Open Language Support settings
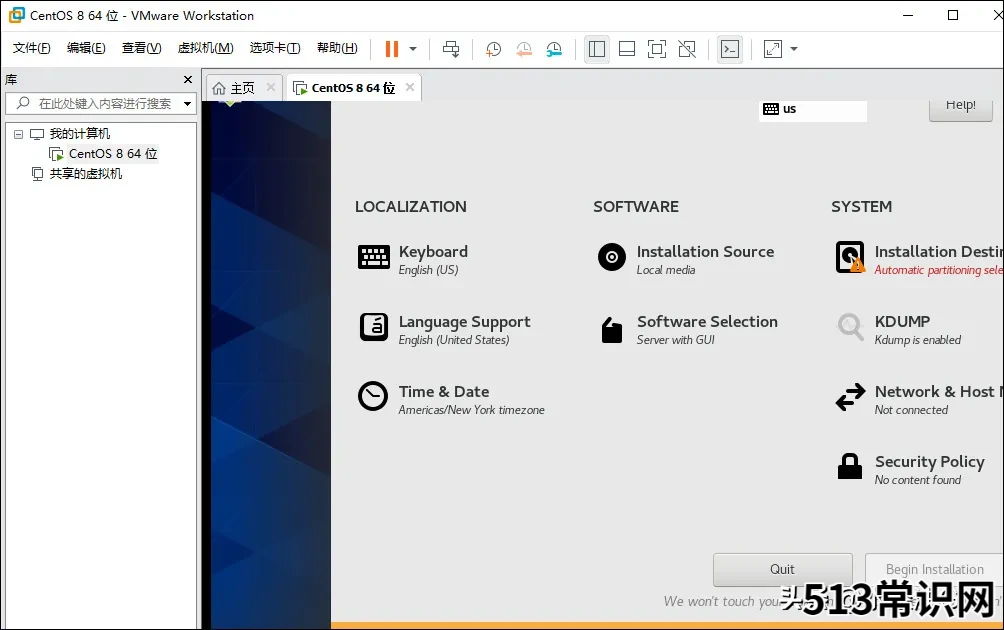Image resolution: width=1004 pixels, height=630 pixels. 445,329
